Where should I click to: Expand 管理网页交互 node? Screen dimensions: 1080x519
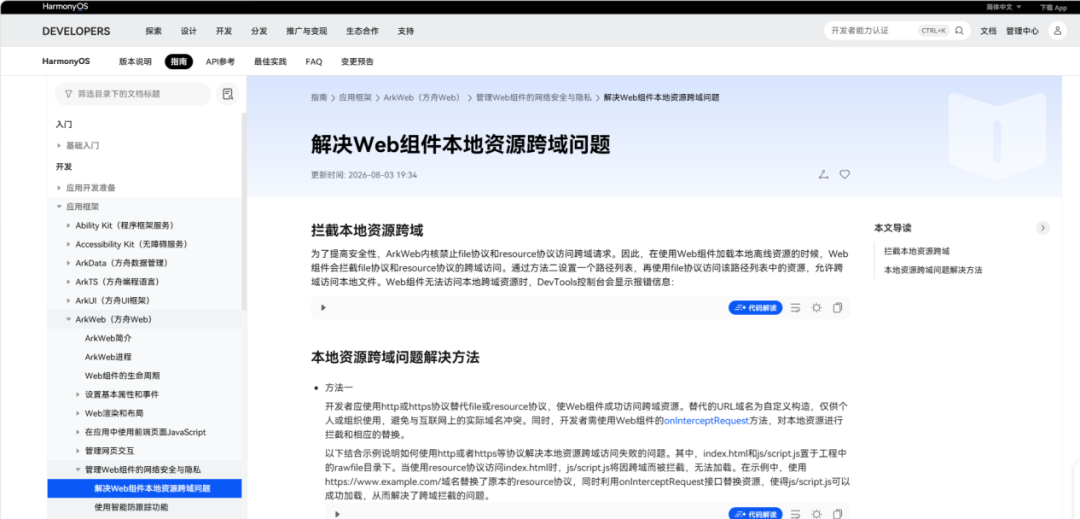pyautogui.click(x=78, y=451)
